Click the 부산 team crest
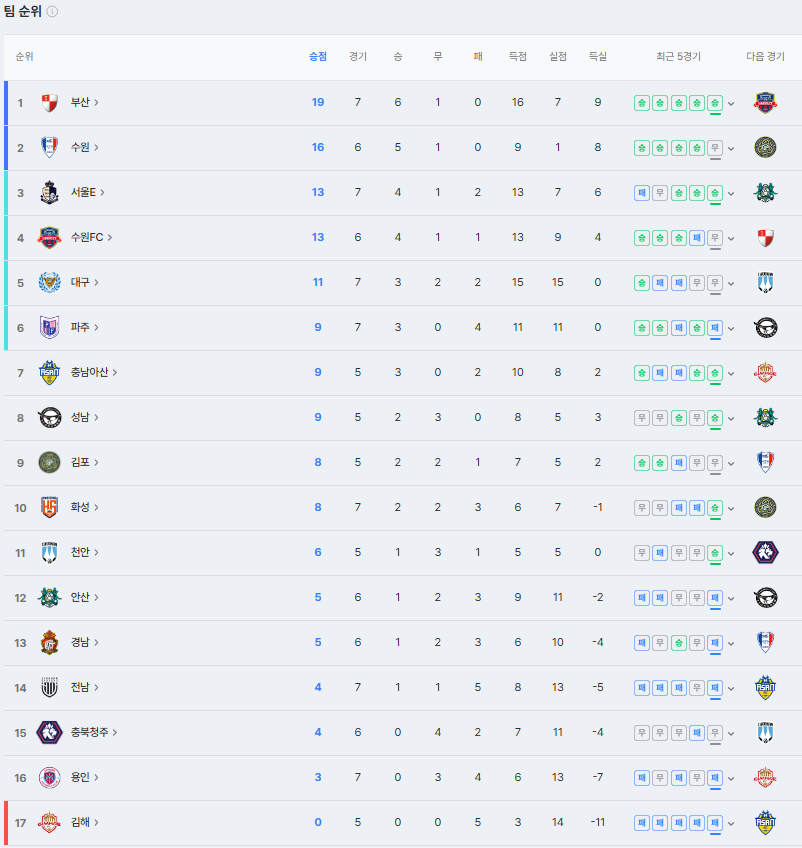 (x=49, y=102)
